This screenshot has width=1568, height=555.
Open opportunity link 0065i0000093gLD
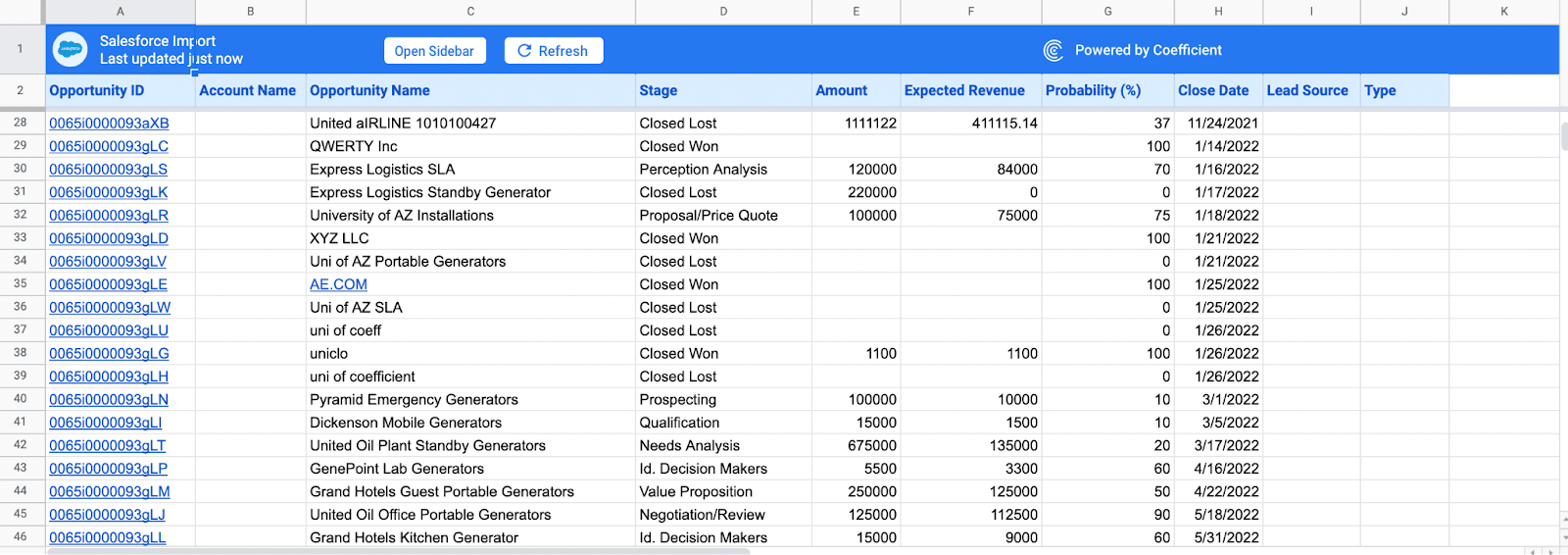tap(109, 238)
